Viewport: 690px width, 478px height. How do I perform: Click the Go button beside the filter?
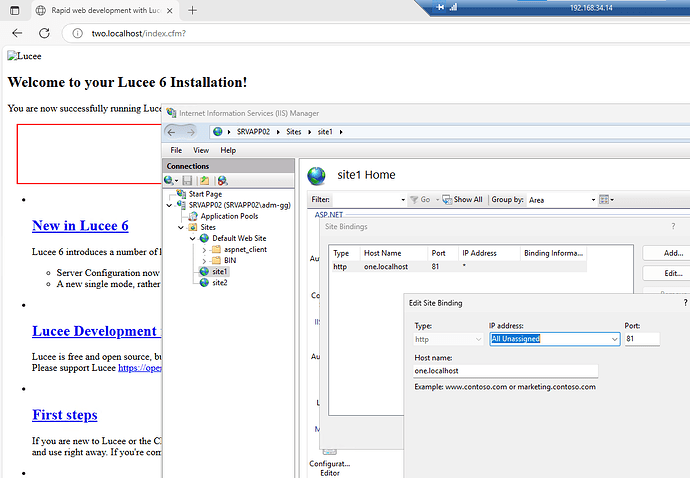coord(421,200)
